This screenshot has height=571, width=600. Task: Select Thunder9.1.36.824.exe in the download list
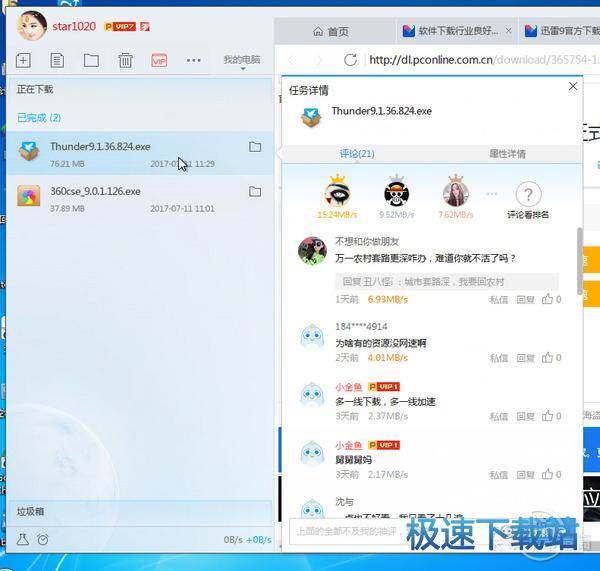pos(140,154)
